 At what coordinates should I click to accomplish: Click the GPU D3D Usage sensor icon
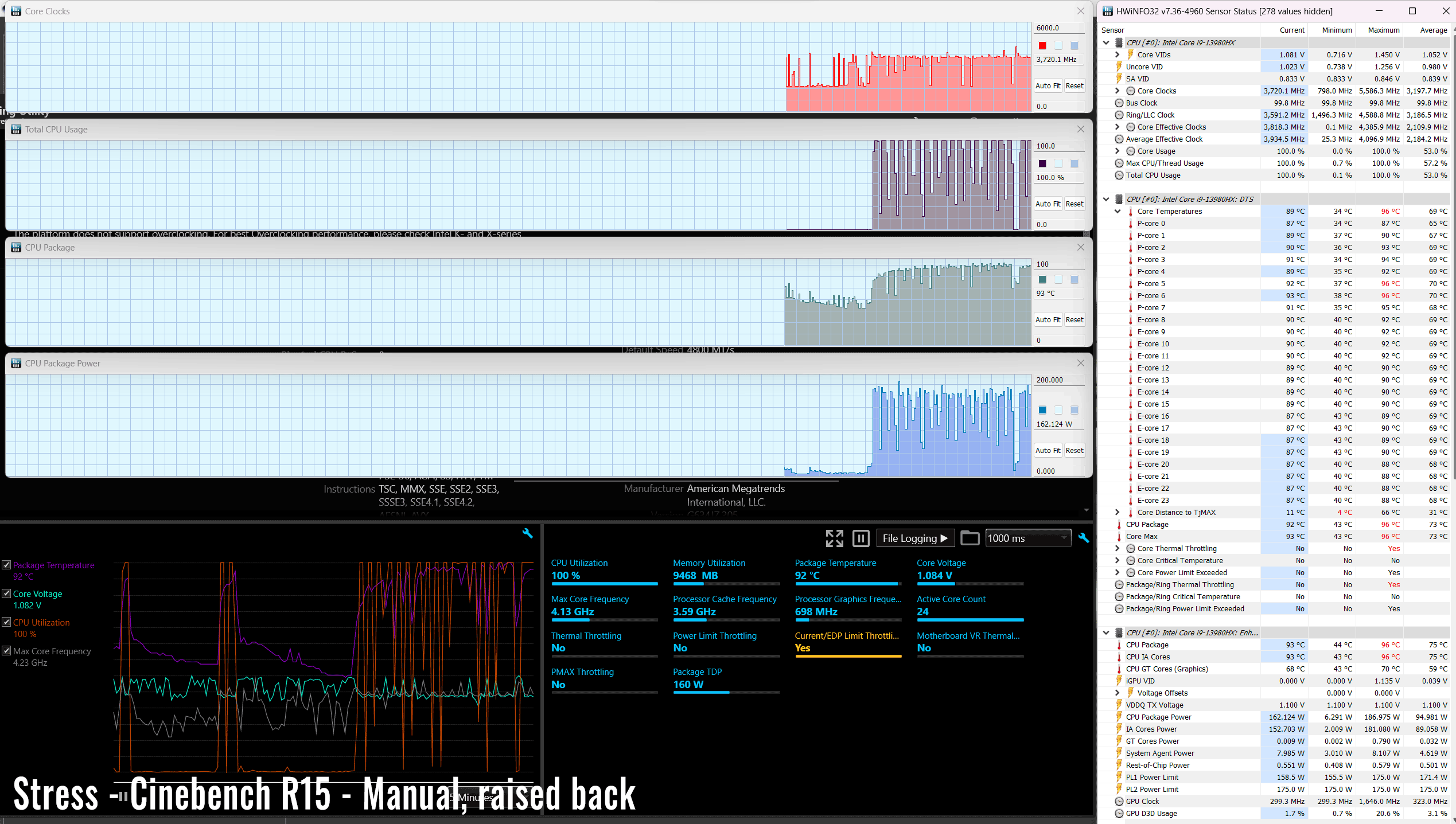[1119, 814]
